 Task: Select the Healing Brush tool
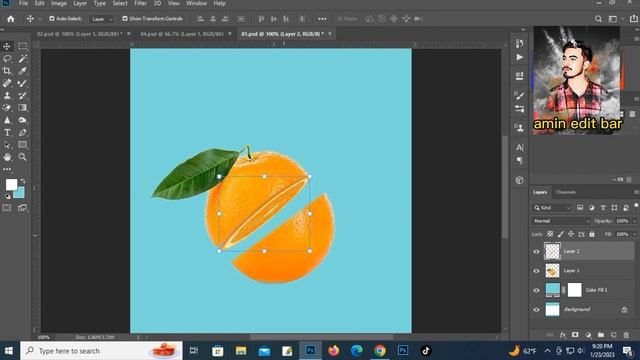pyautogui.click(x=7, y=83)
